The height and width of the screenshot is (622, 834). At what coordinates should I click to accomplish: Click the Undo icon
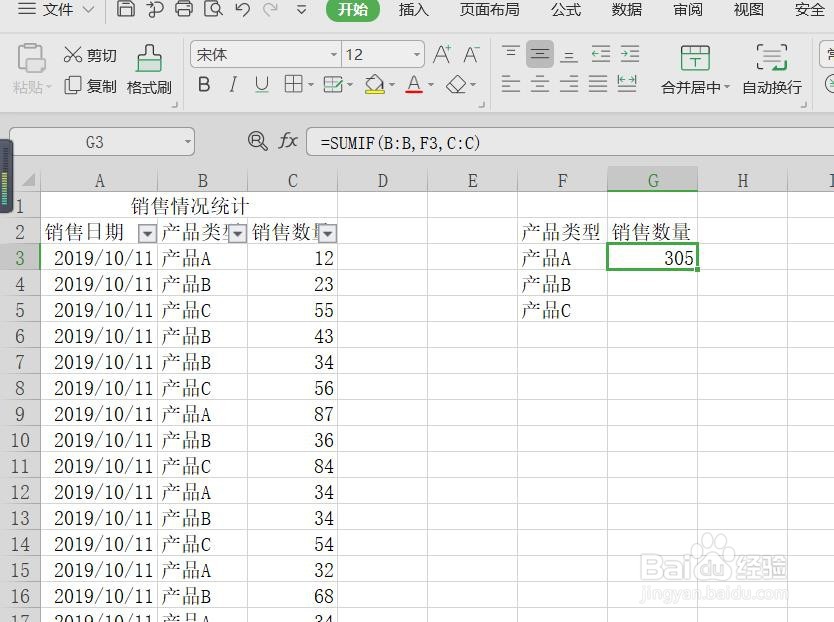click(240, 9)
